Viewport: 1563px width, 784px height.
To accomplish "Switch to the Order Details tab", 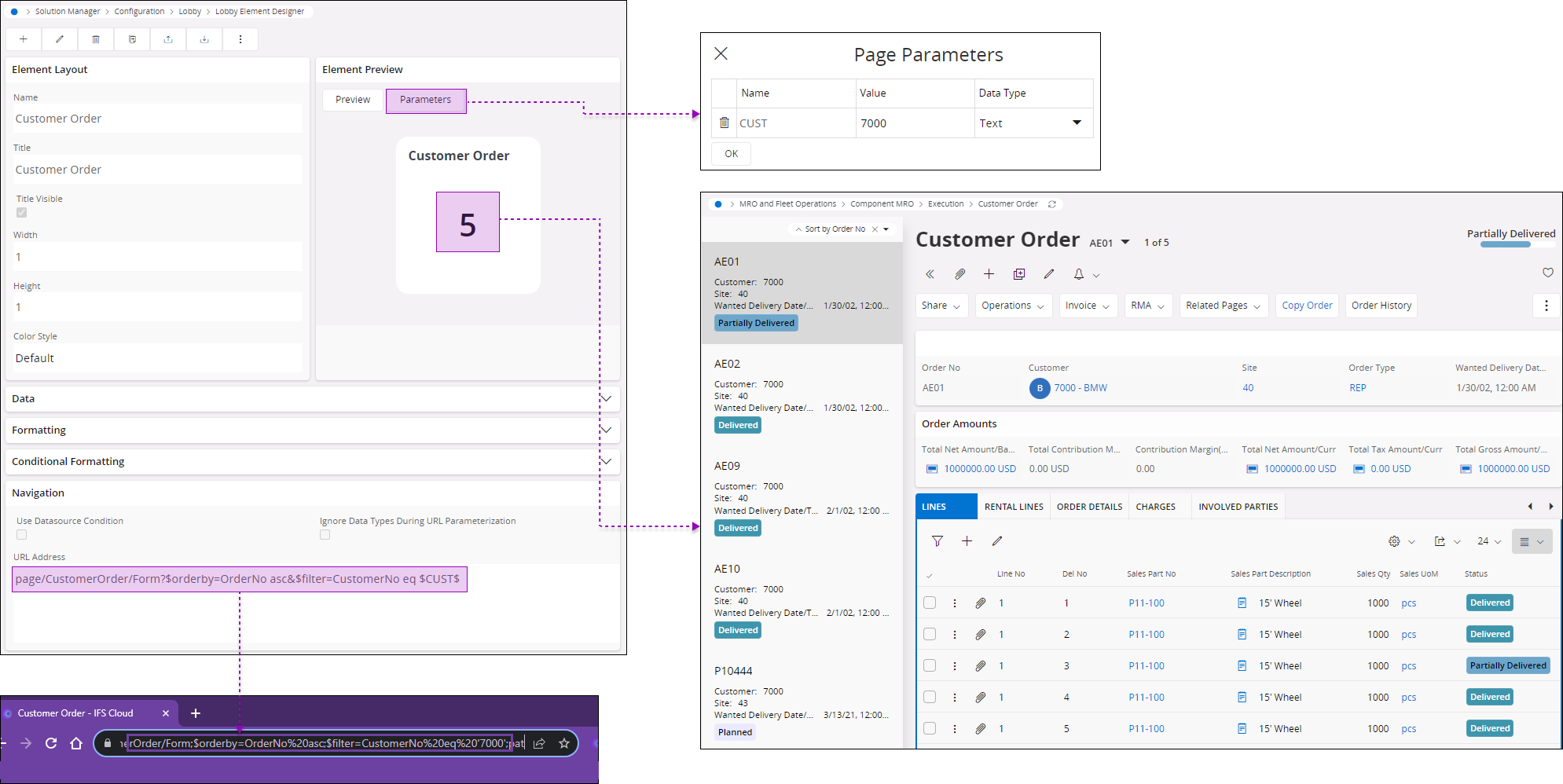I will (x=1089, y=507).
